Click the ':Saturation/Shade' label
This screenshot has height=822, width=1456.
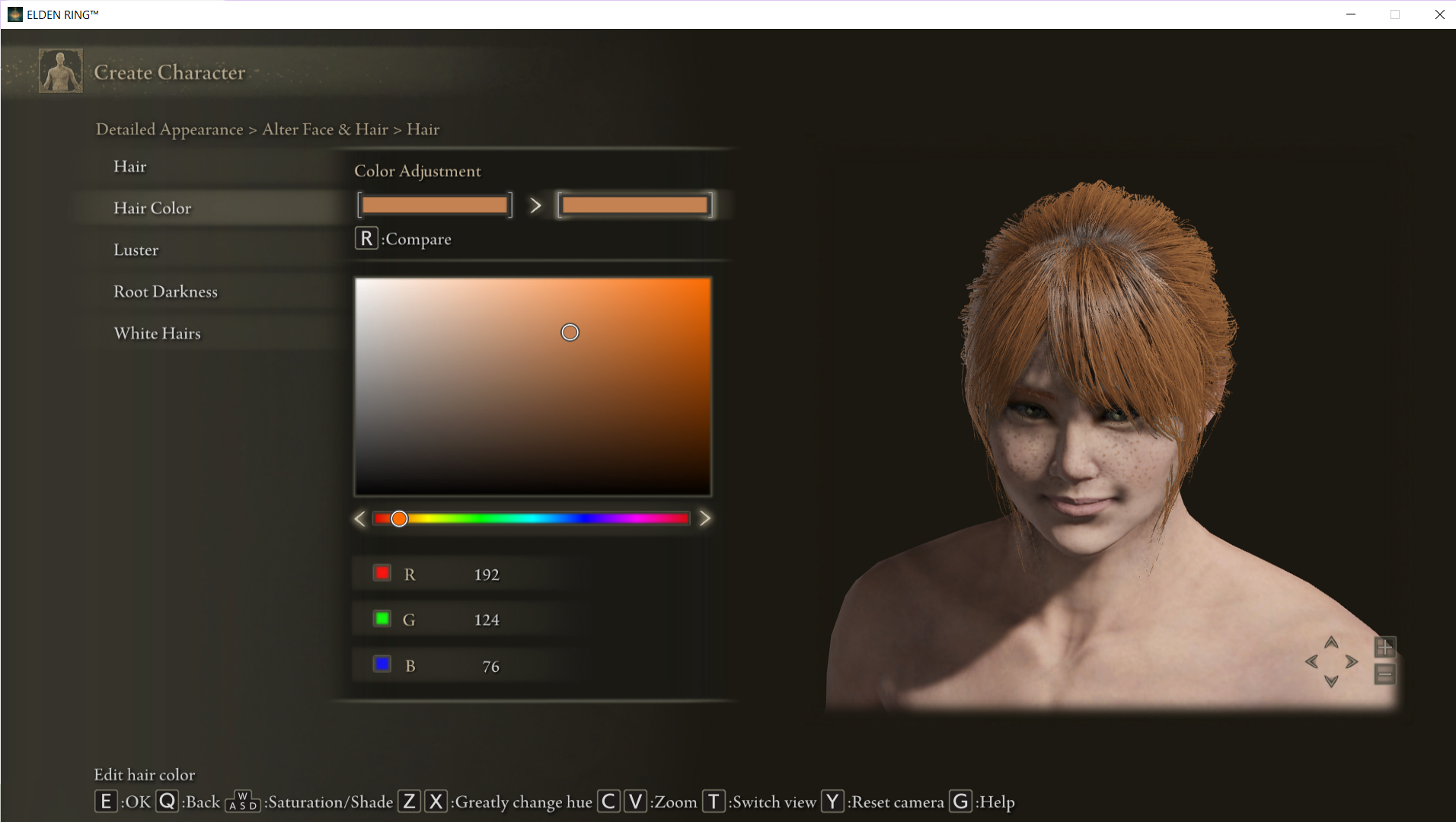click(329, 802)
